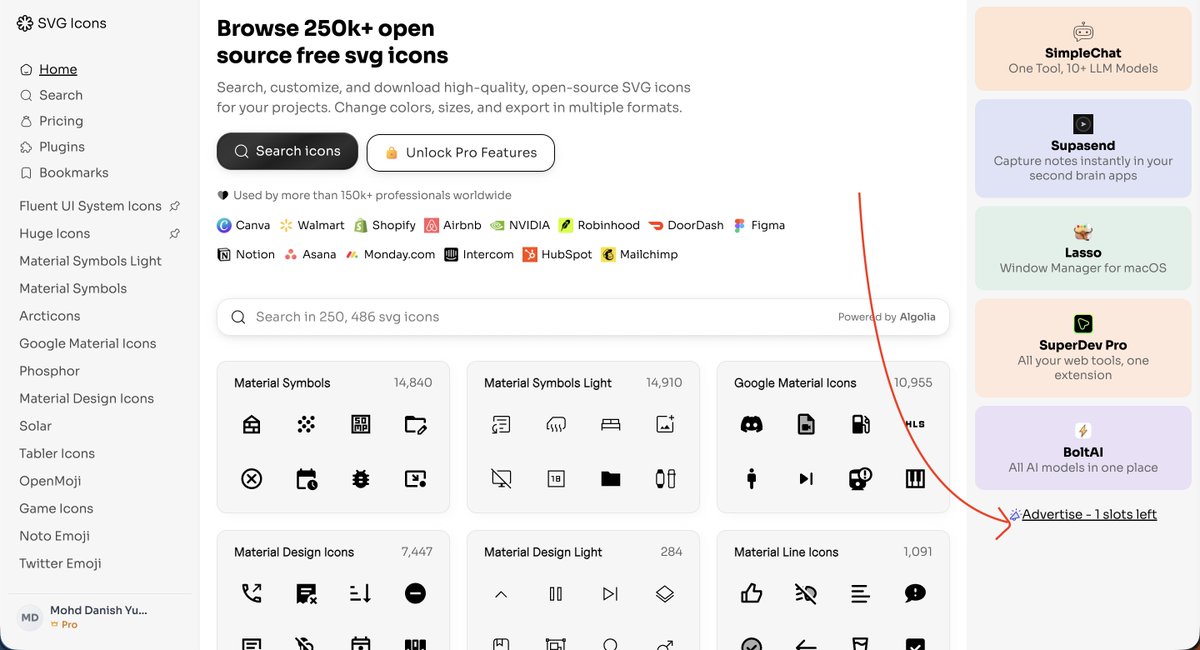Select the solid folder icon in Material Symbols Light
This screenshot has width=1200, height=650.
(x=611, y=479)
